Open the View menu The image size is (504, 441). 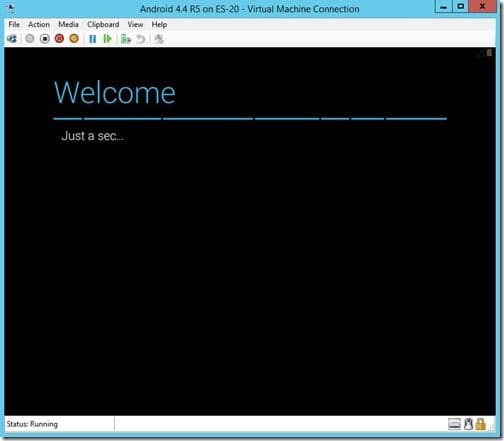[x=135, y=25]
